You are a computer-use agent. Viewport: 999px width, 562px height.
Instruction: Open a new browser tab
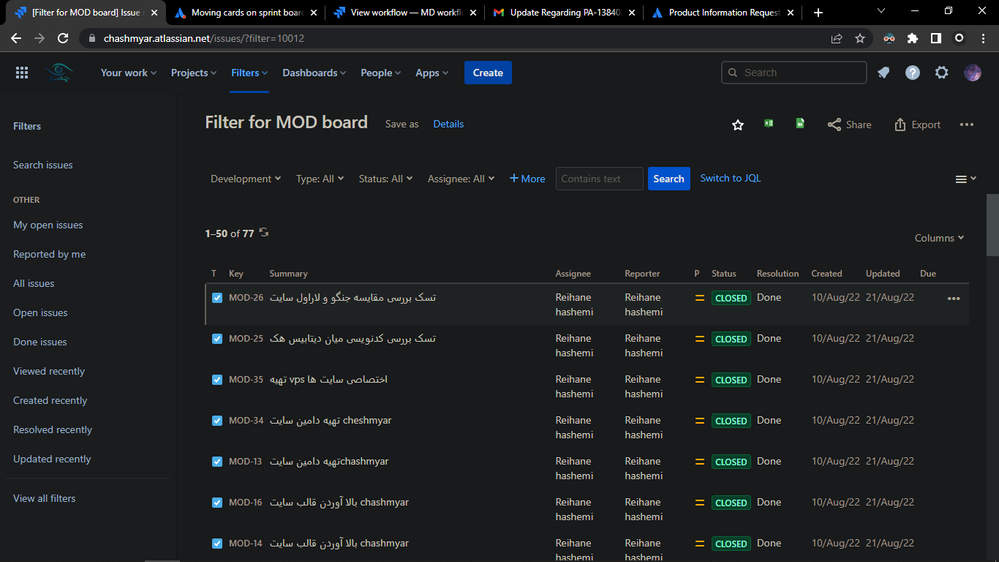(818, 13)
